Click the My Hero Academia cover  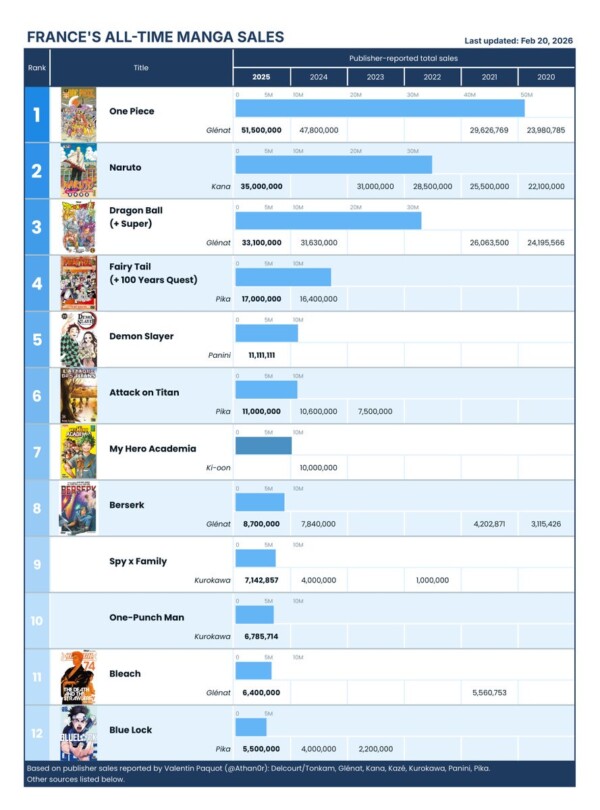point(78,452)
